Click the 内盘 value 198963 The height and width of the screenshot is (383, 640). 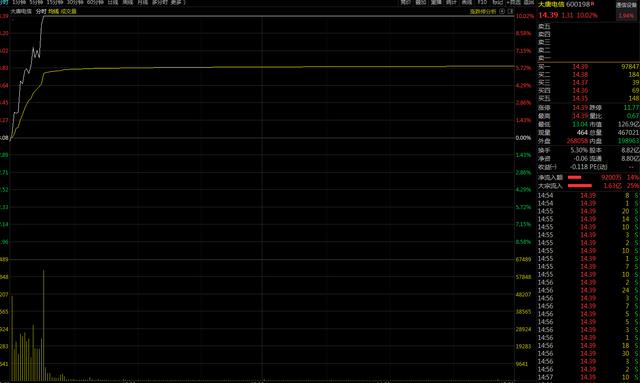click(629, 141)
